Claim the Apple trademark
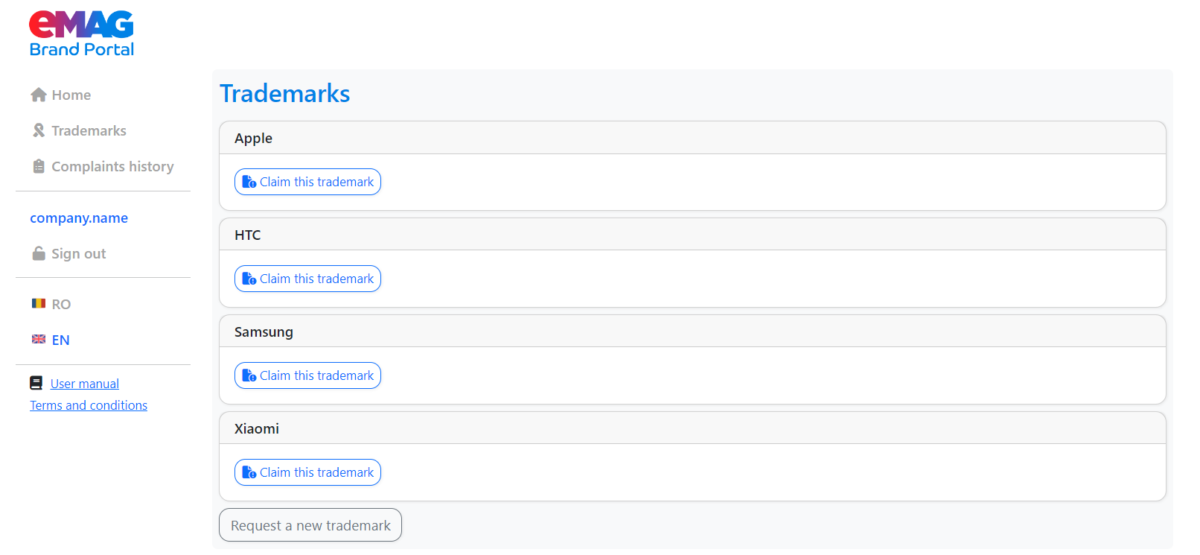The width and height of the screenshot is (1200, 555). tap(308, 182)
